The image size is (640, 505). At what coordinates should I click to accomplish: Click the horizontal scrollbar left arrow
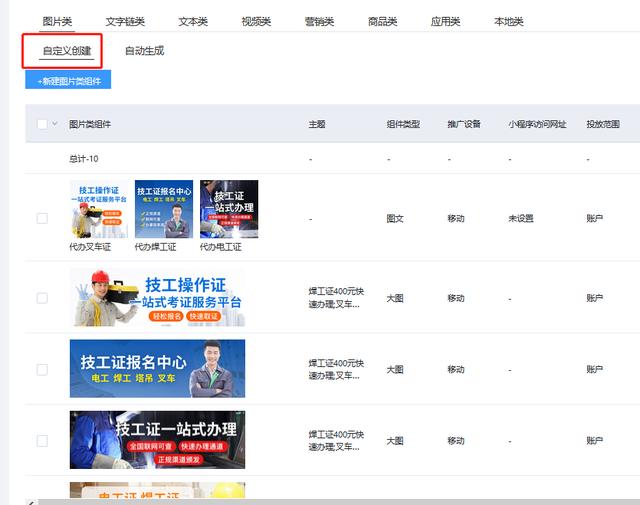tap(31, 502)
